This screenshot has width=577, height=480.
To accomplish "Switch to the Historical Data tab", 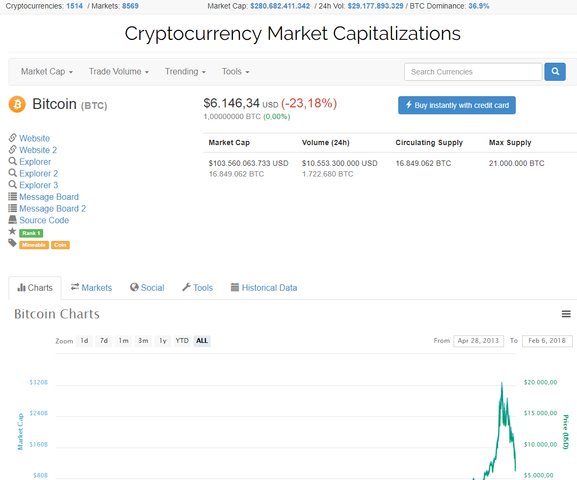I will tap(264, 287).
